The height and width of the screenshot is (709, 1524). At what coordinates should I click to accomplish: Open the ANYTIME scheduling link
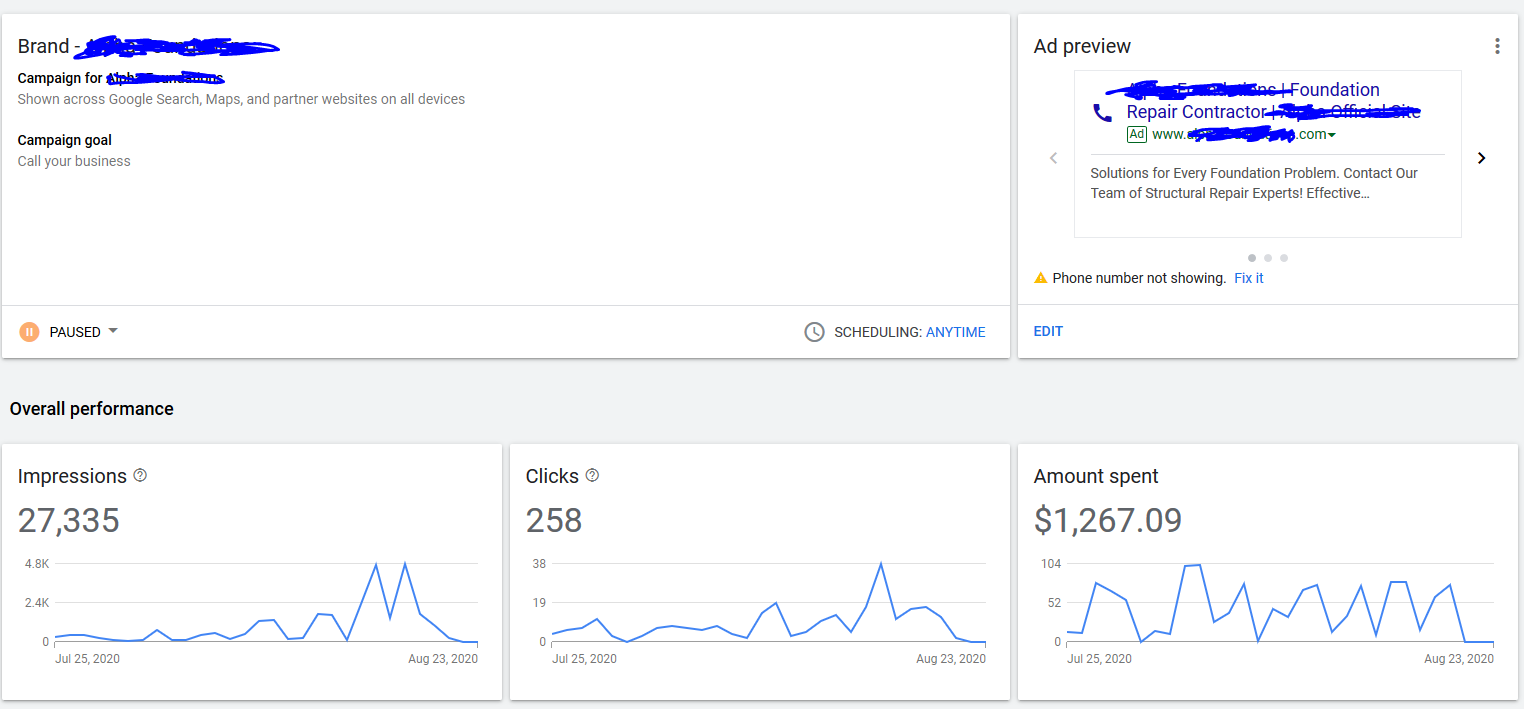(x=955, y=332)
